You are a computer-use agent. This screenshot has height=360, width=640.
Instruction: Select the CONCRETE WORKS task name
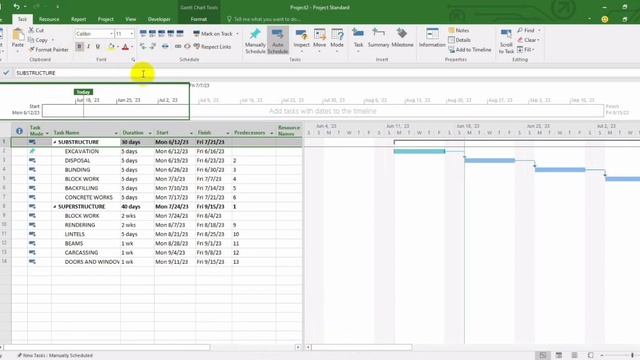tap(89, 198)
